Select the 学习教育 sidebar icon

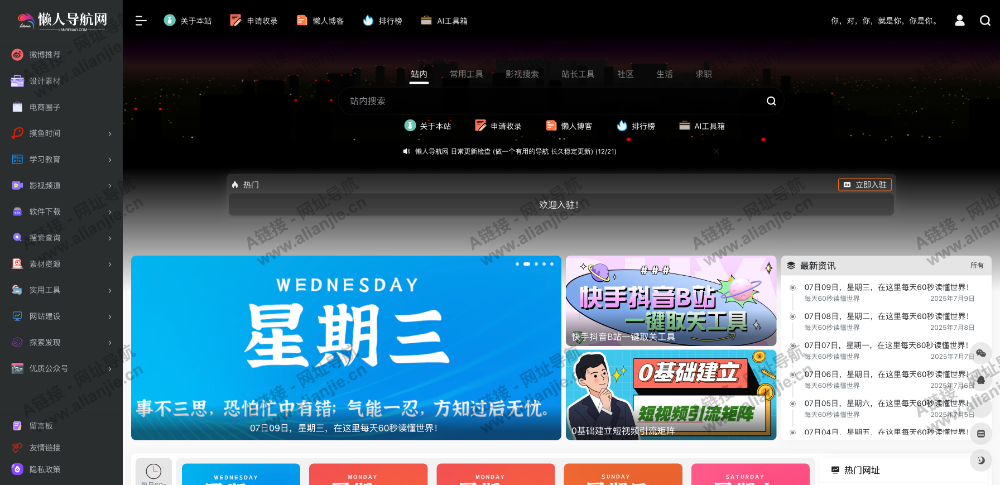[x=17, y=160]
